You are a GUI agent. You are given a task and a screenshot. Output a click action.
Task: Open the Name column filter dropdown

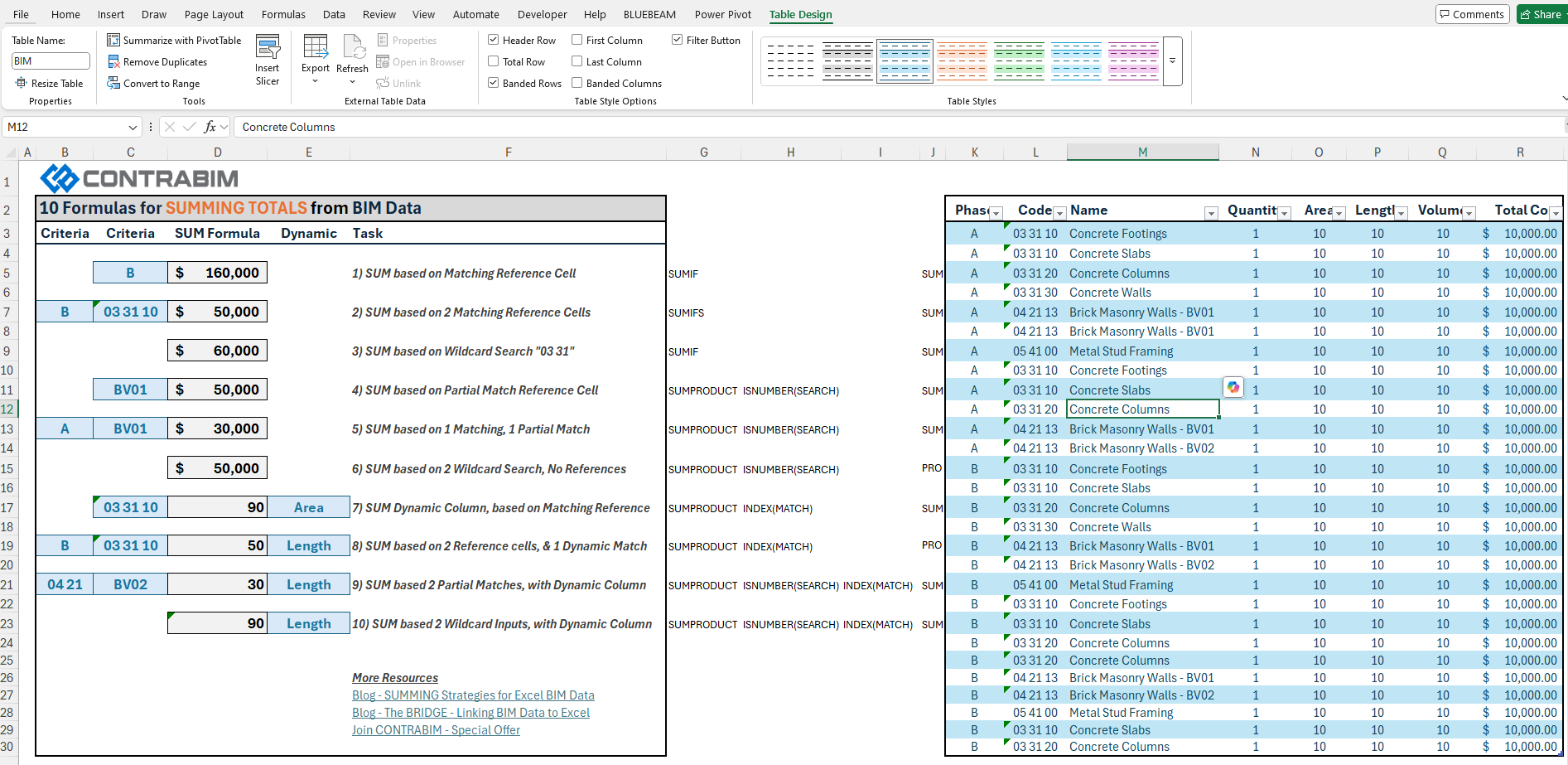1211,213
